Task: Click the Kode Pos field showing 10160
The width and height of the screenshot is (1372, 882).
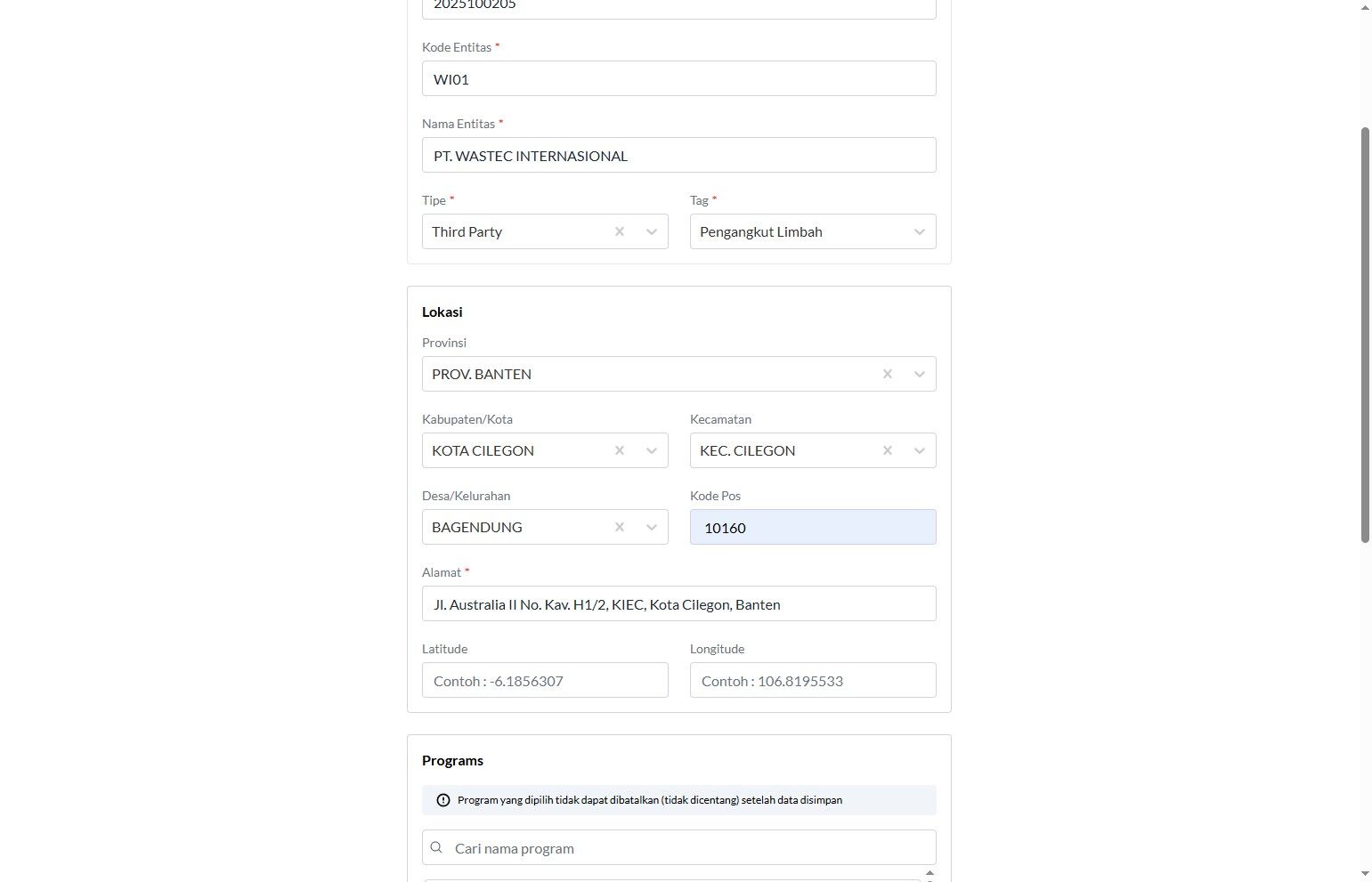Action: click(x=813, y=527)
